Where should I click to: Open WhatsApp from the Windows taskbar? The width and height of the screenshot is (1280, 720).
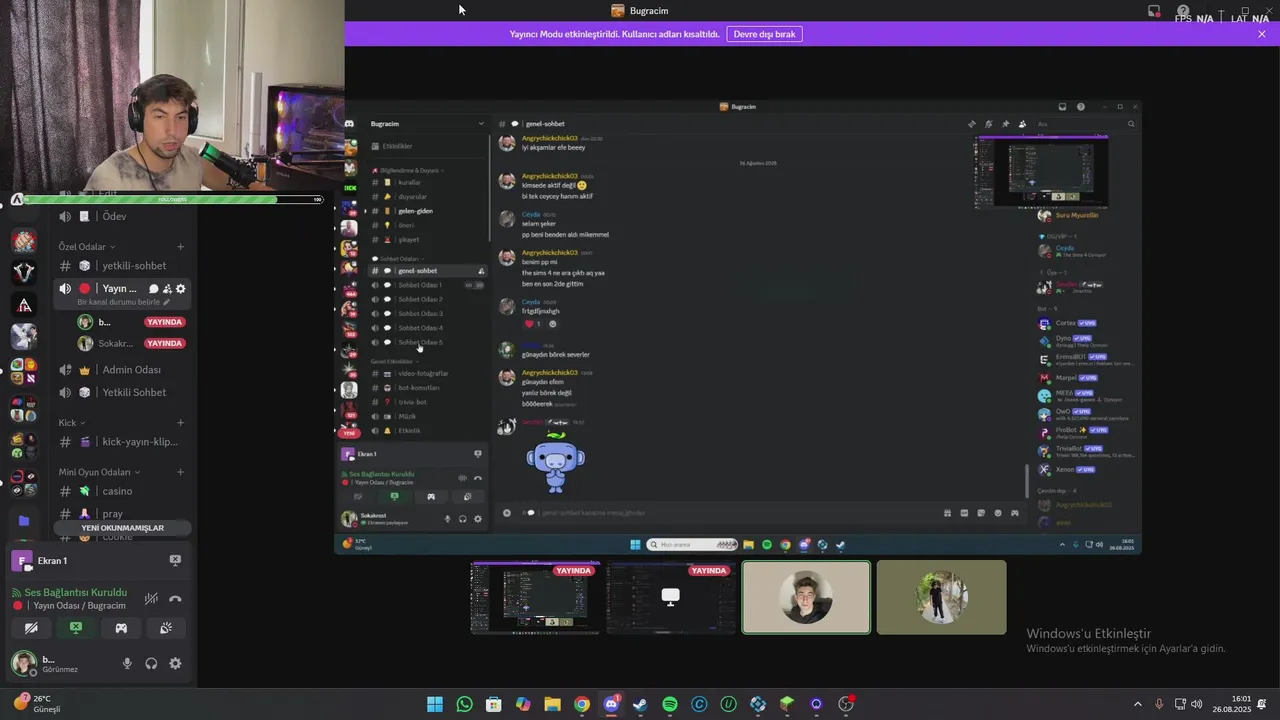pos(464,704)
